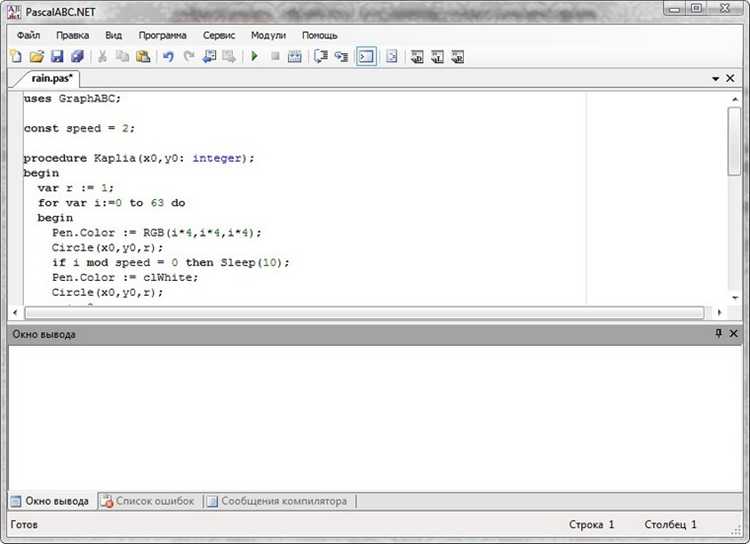Open the Сервис menu

(219, 35)
